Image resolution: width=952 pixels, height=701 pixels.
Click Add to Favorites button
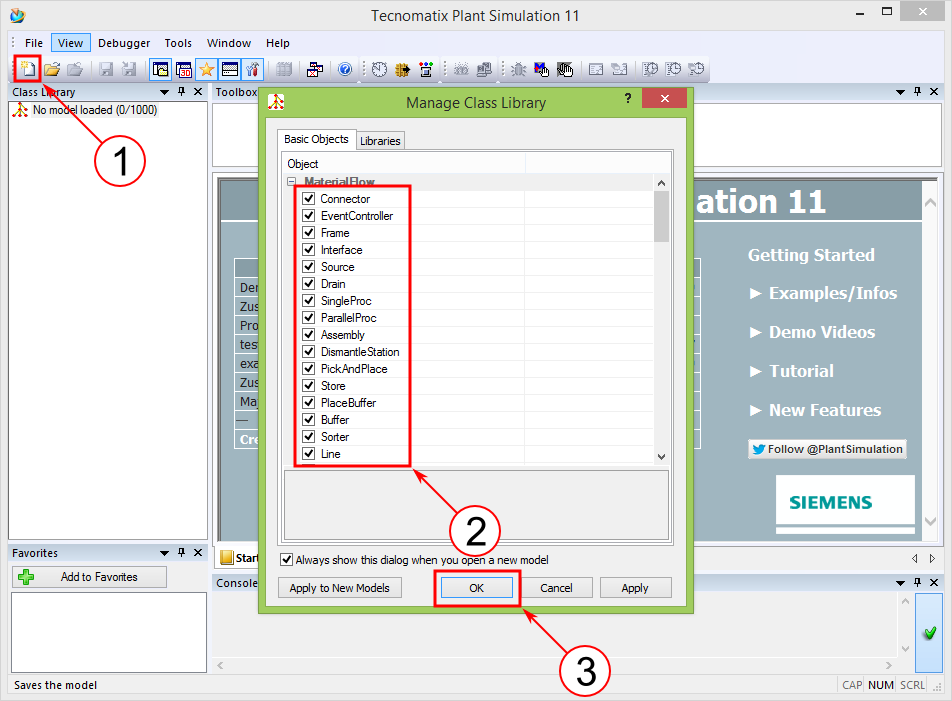pos(89,577)
